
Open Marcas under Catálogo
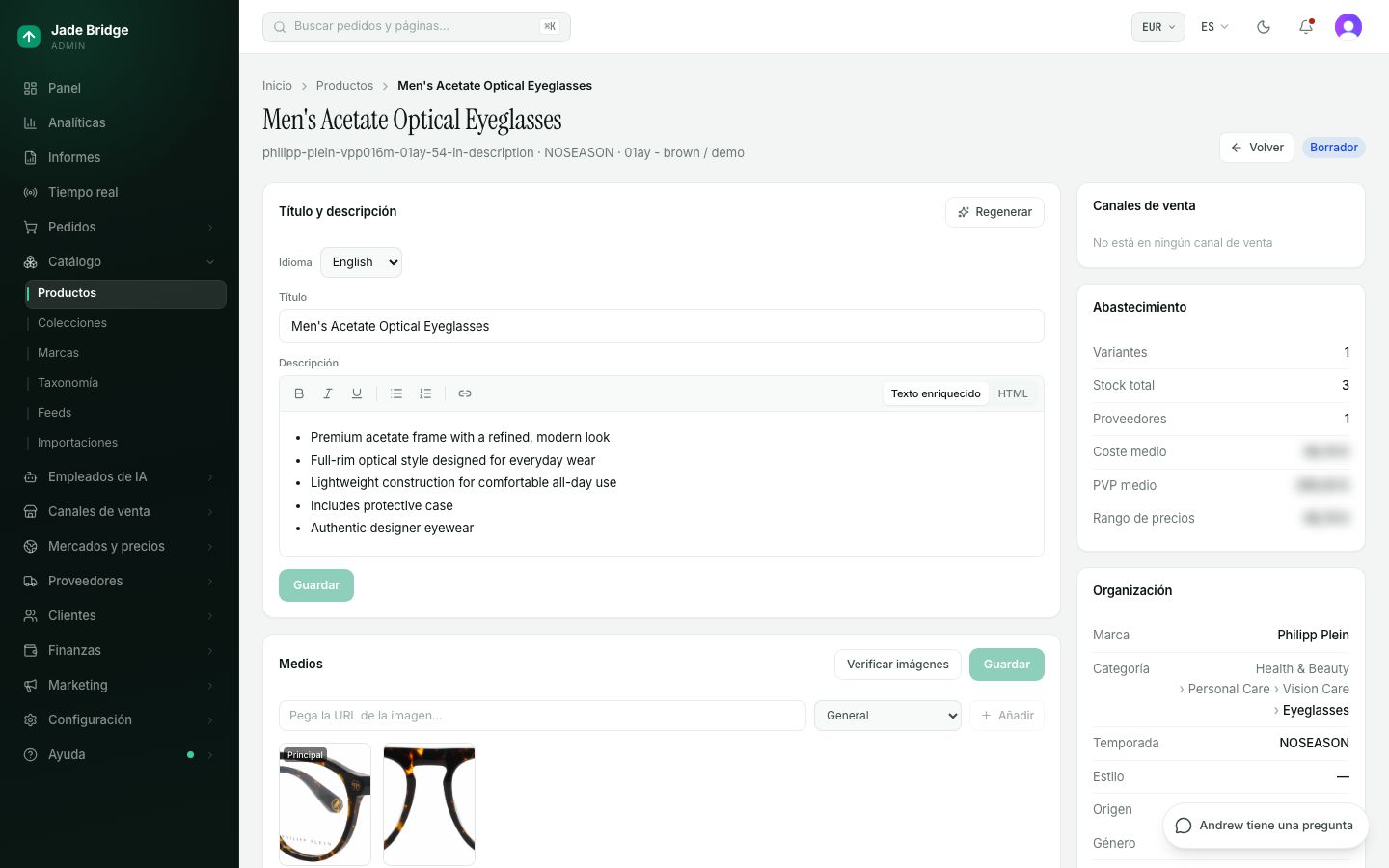(126, 353)
